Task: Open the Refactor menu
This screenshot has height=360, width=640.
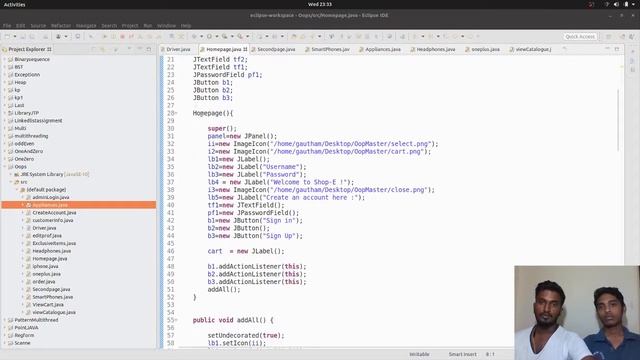Action: tap(61, 25)
